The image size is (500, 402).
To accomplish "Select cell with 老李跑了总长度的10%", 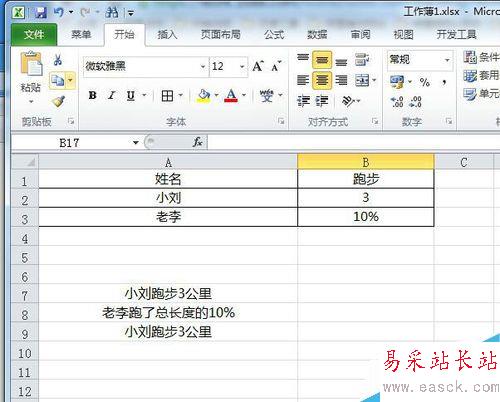I will click(168, 313).
